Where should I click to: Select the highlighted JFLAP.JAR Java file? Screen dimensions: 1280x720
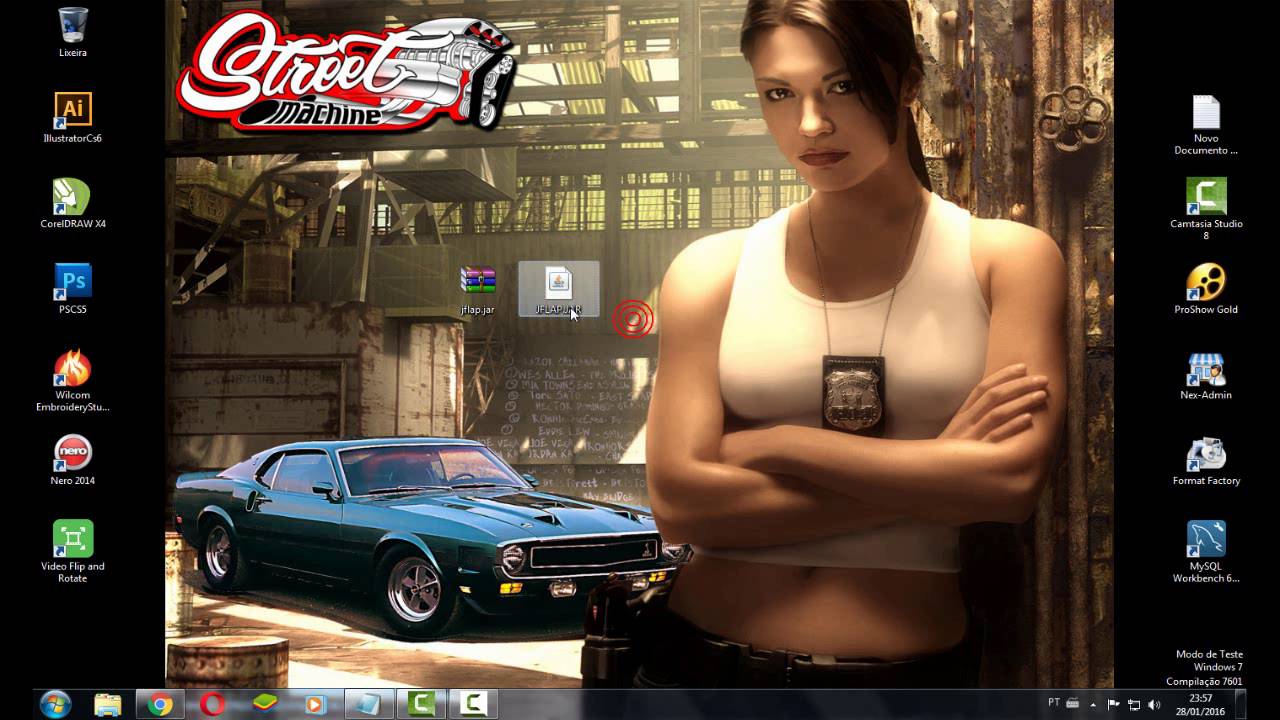(558, 290)
